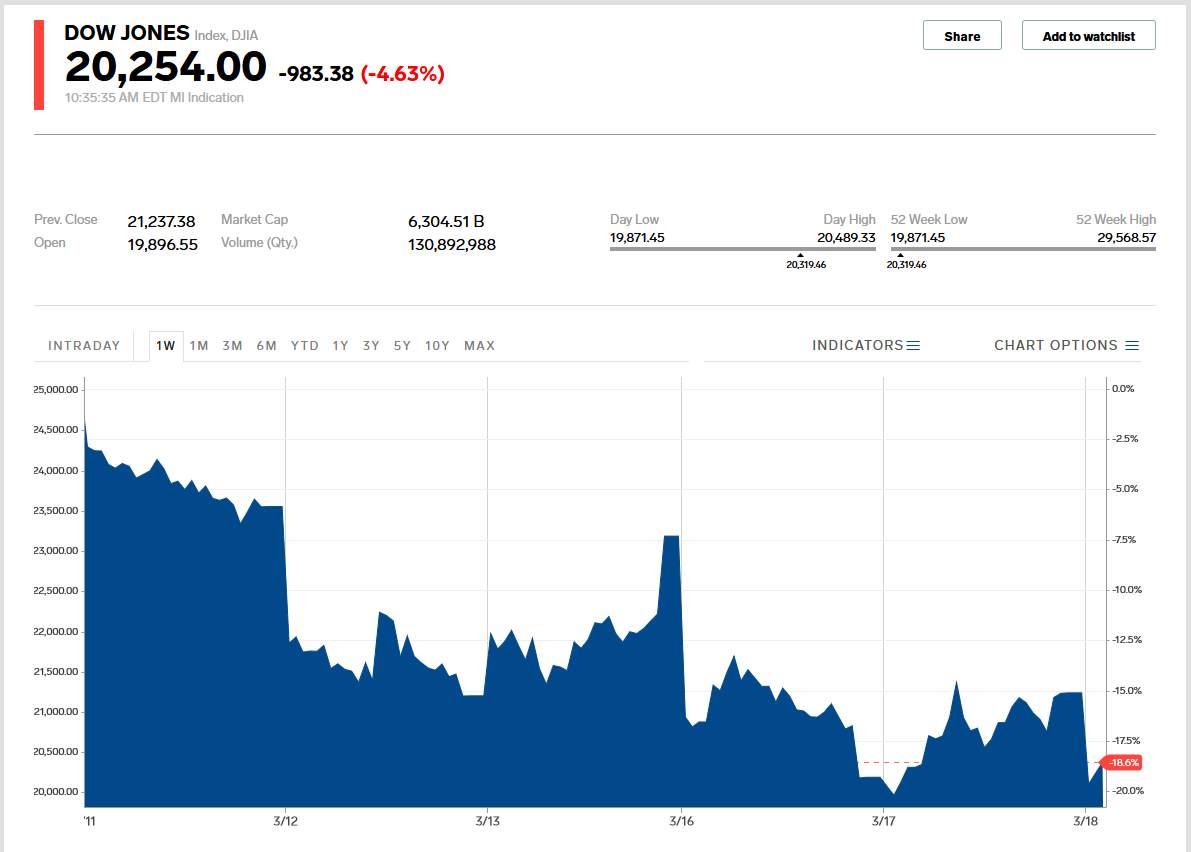The image size is (1191, 852).
Task: Click the Share button
Action: 962,36
